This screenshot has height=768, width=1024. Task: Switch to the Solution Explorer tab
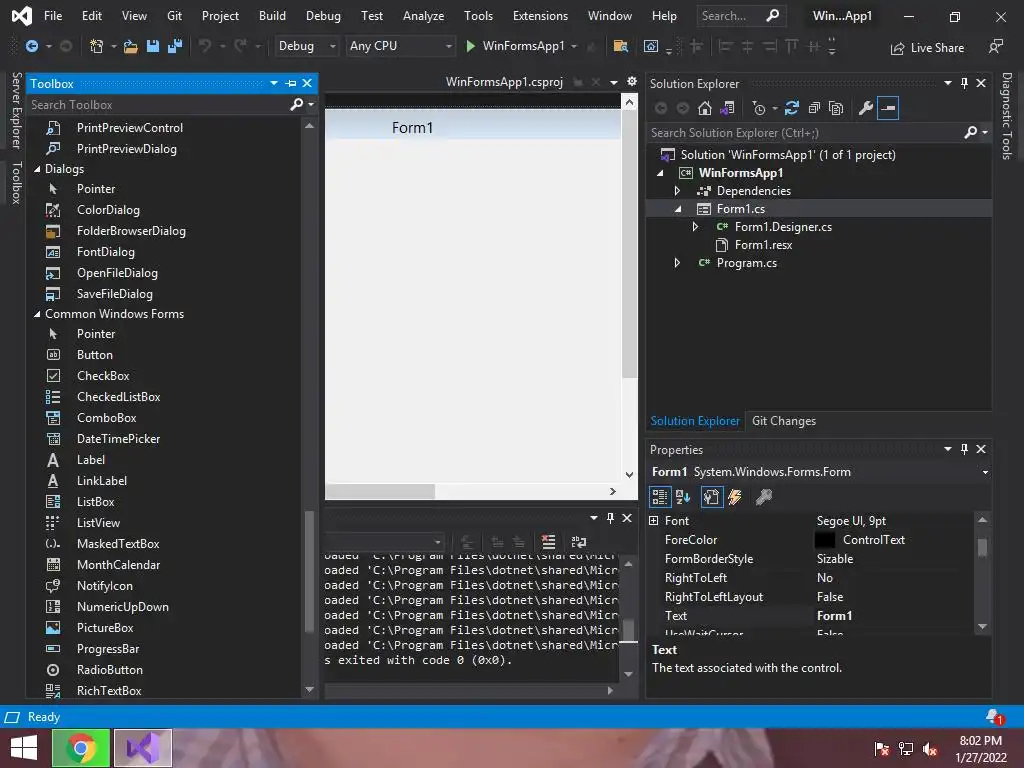coord(695,421)
